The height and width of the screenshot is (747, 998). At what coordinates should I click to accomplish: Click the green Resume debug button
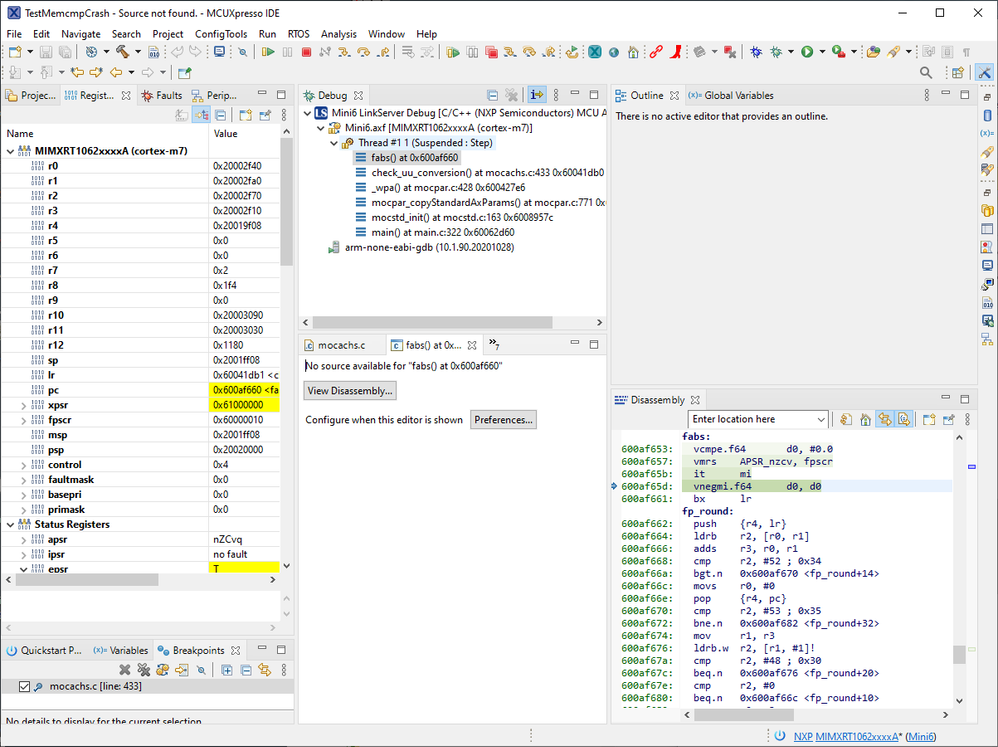[268, 52]
